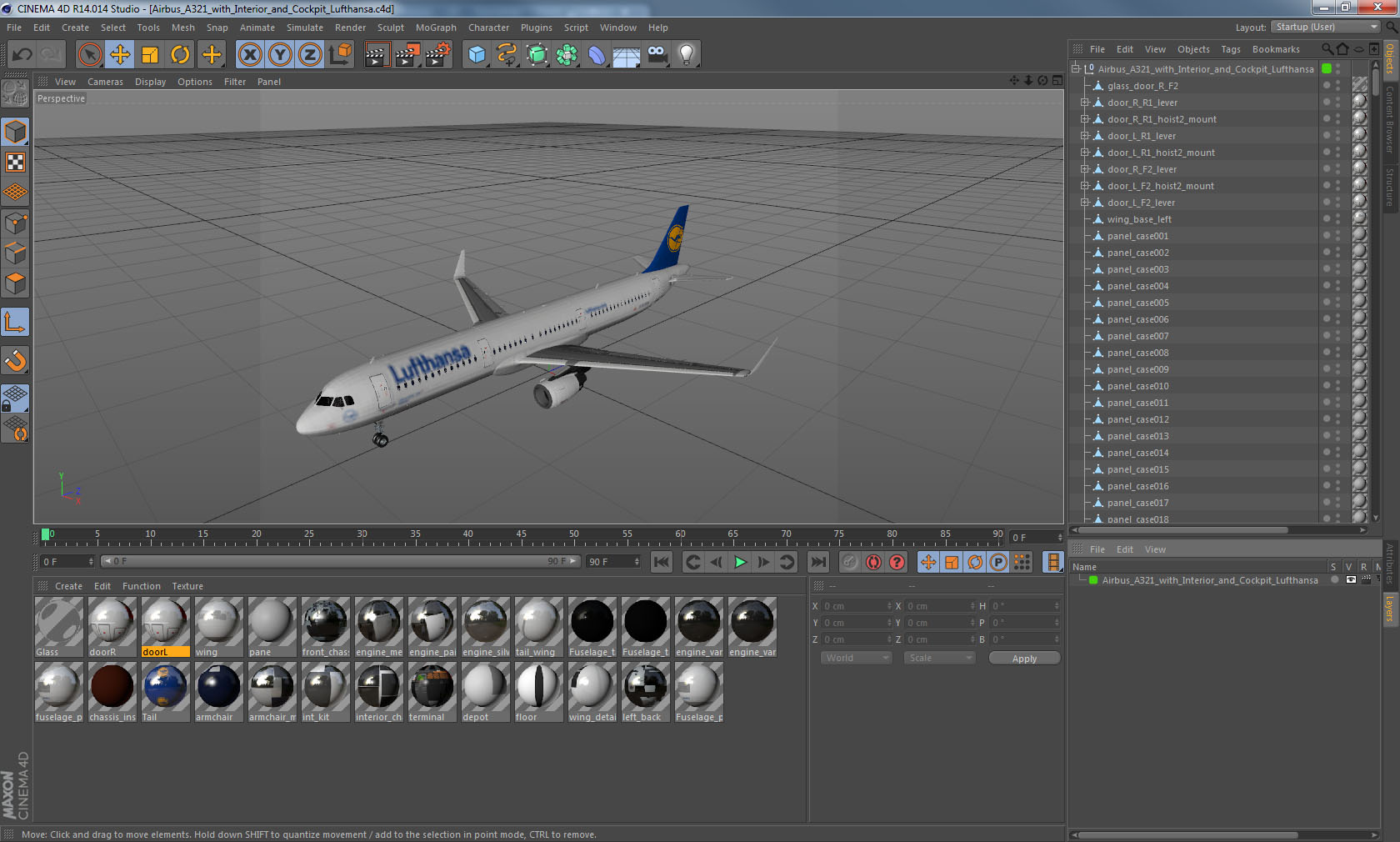1400x842 pixels.
Task: Toggle Snap magnet tool
Action: click(x=15, y=360)
